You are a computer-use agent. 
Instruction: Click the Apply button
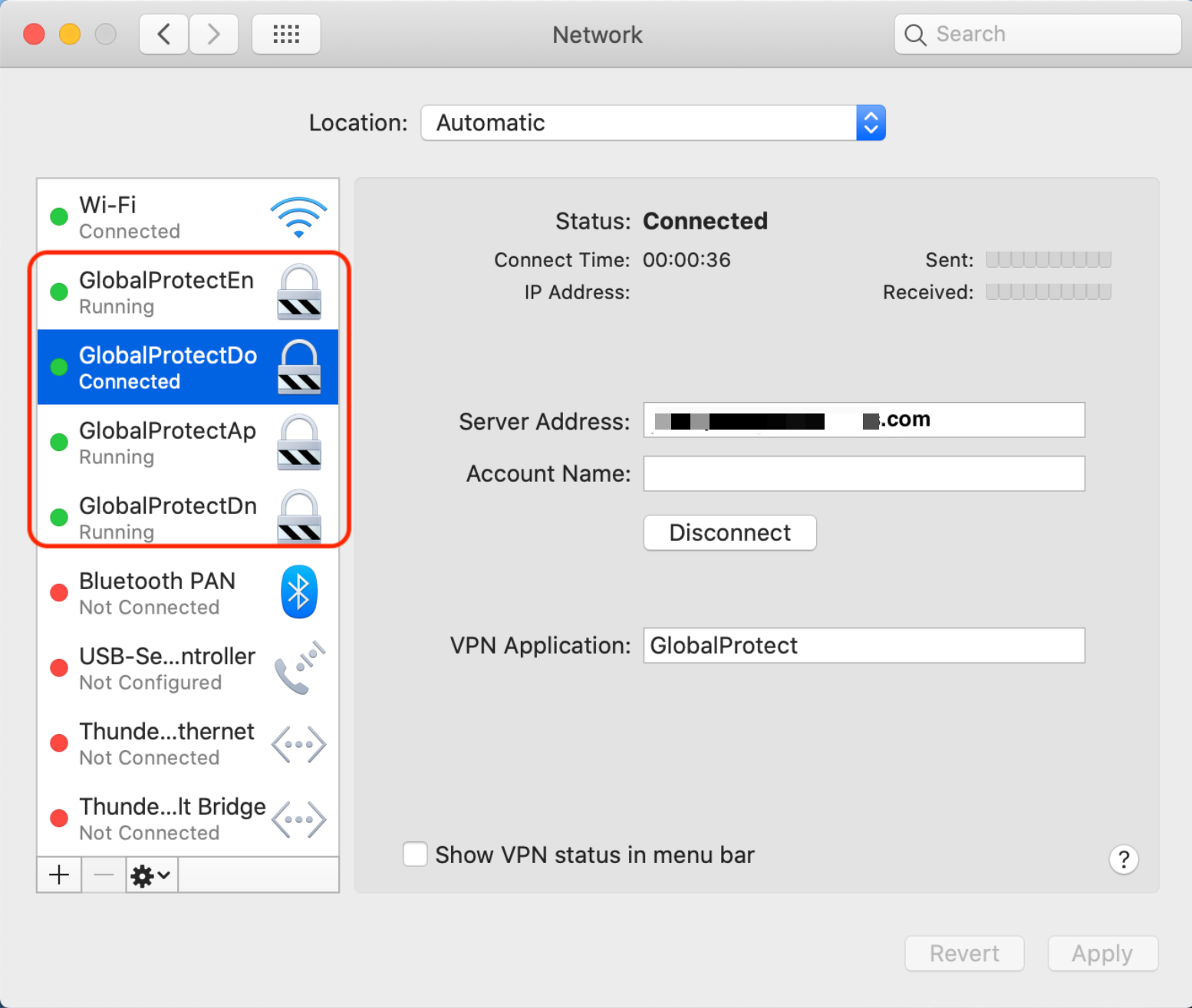1102,954
